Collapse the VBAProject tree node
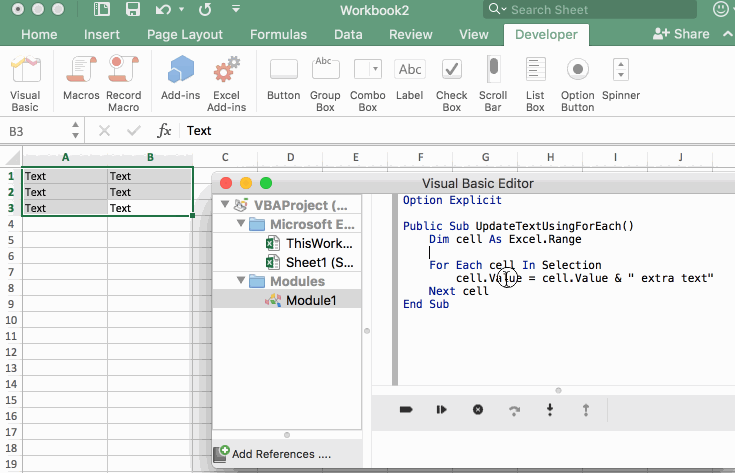 pos(225,204)
